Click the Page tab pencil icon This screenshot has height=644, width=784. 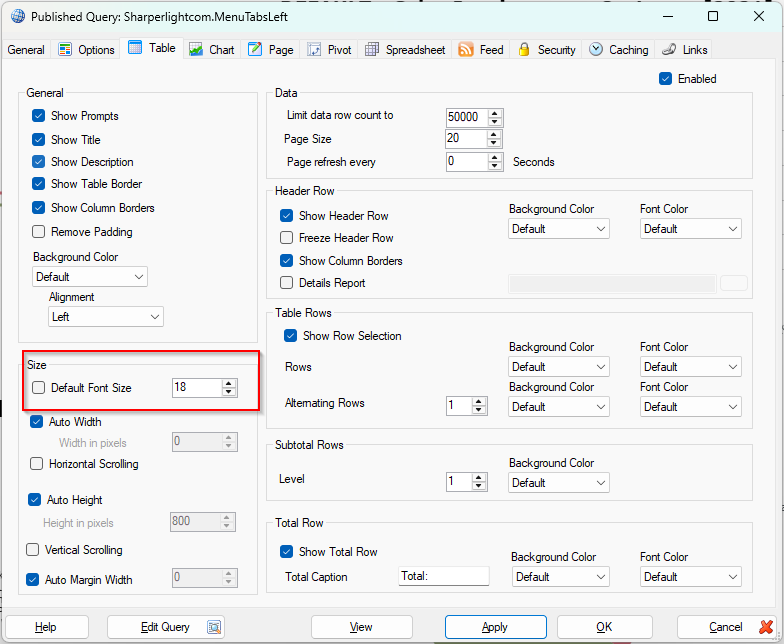tap(255, 50)
